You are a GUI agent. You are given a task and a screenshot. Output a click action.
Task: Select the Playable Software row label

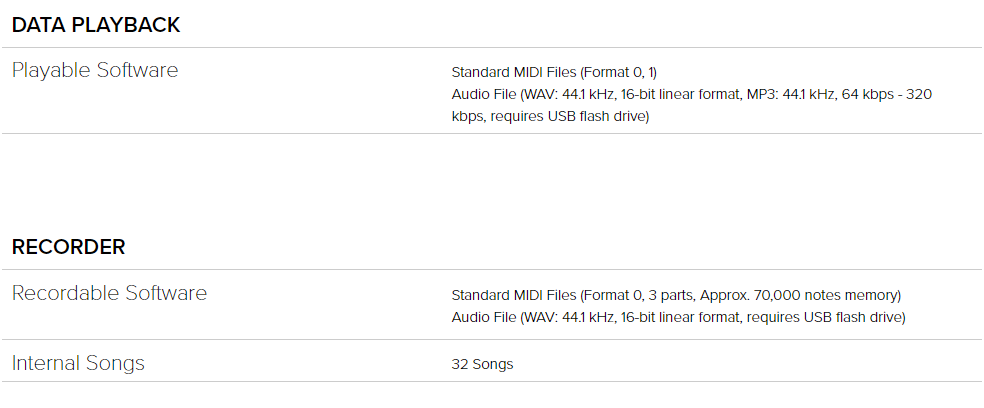(x=95, y=70)
